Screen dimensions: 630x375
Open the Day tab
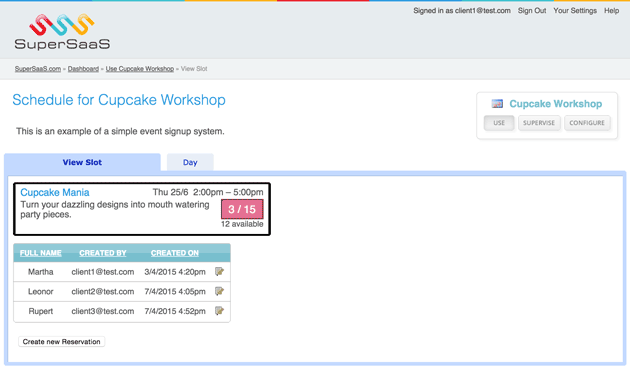(190, 162)
